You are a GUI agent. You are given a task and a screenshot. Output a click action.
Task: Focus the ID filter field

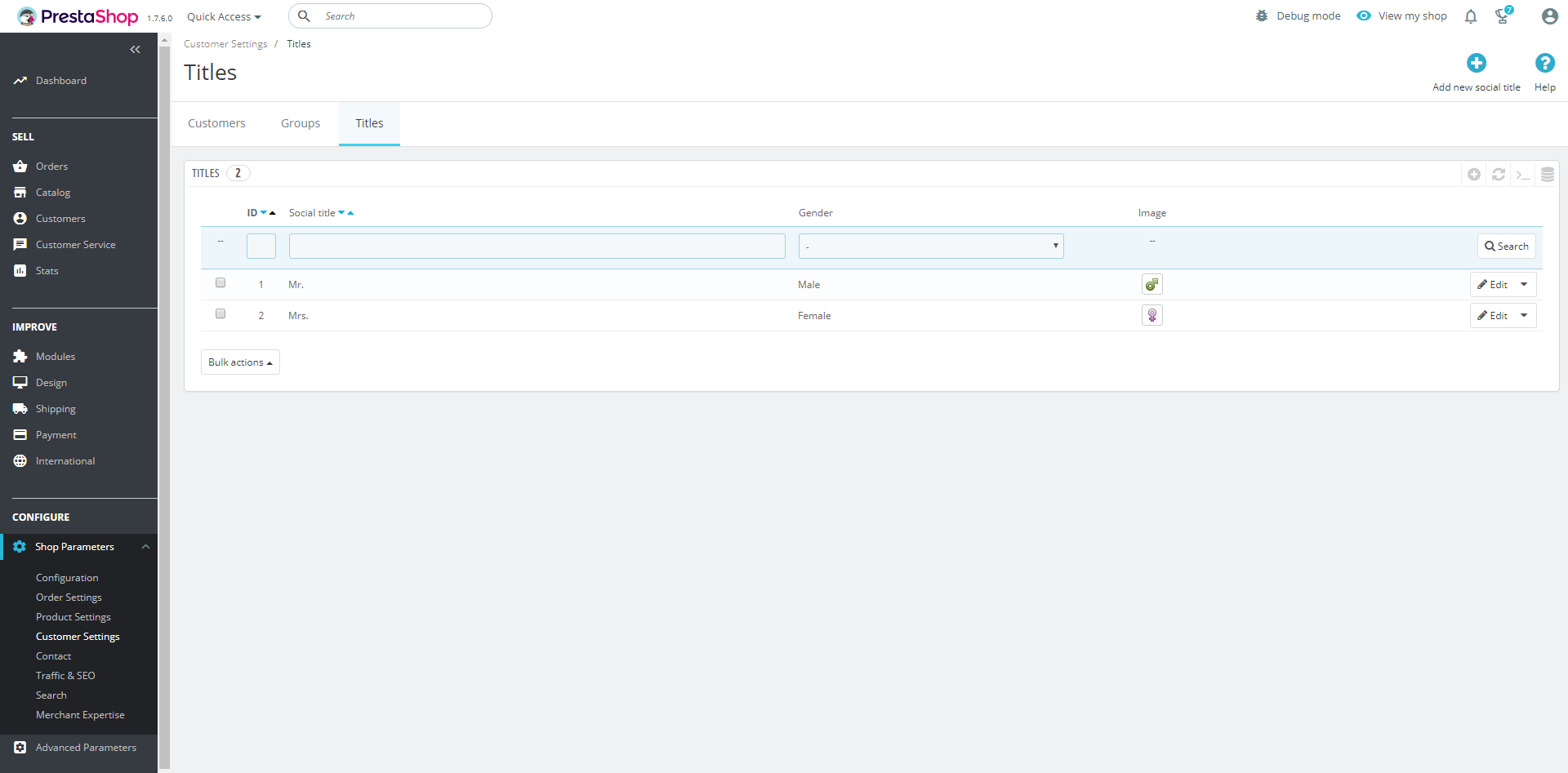pyautogui.click(x=261, y=246)
